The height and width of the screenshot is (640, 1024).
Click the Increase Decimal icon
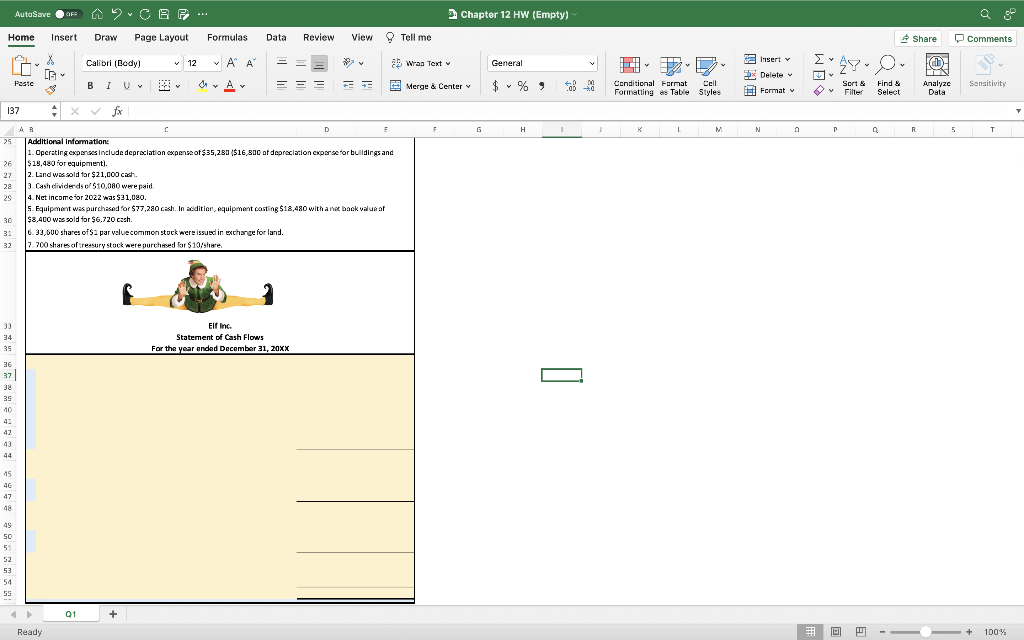click(570, 85)
